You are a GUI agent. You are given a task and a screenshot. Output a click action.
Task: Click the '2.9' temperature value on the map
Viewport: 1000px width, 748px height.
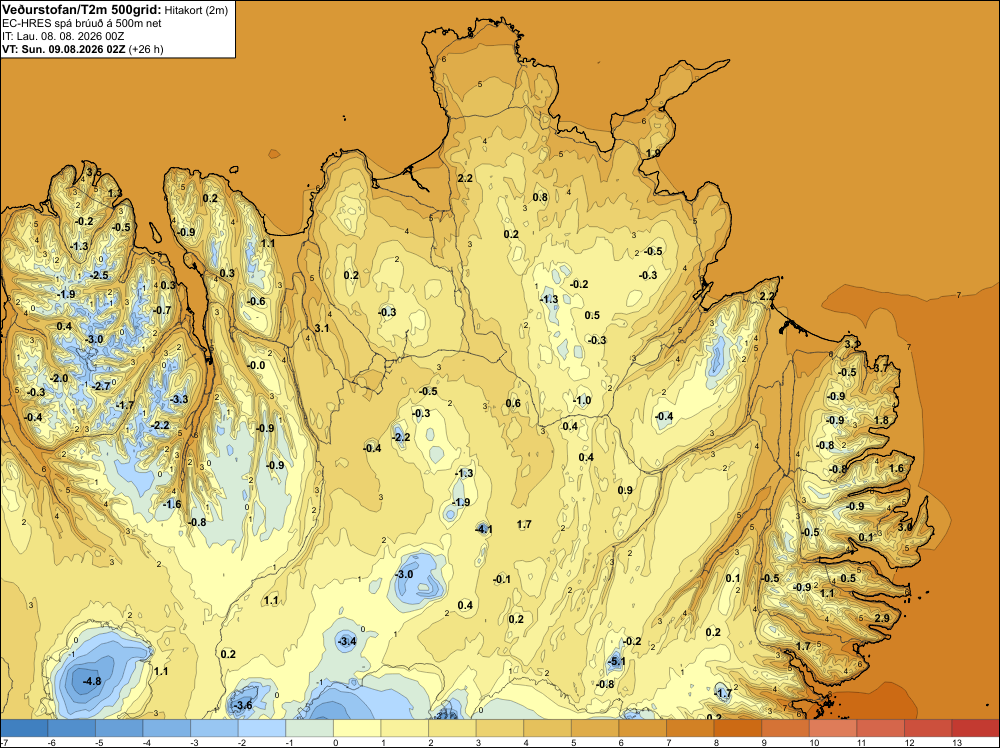click(882, 618)
